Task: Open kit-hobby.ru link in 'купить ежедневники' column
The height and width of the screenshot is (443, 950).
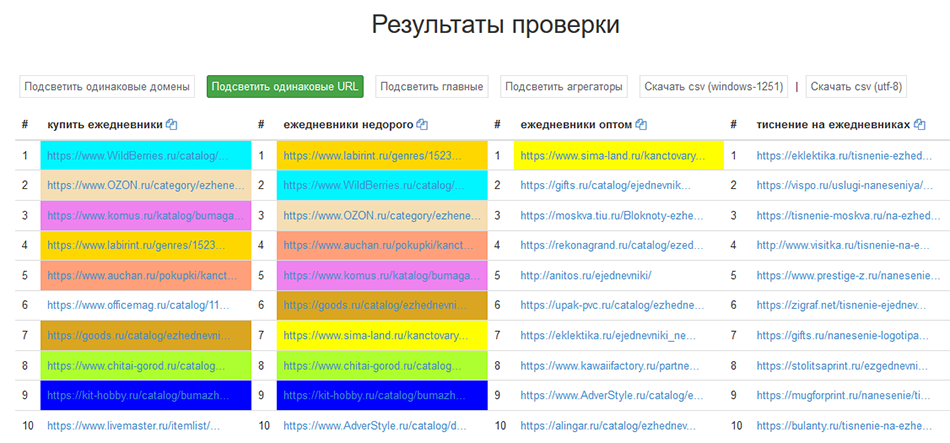Action: [x=139, y=396]
